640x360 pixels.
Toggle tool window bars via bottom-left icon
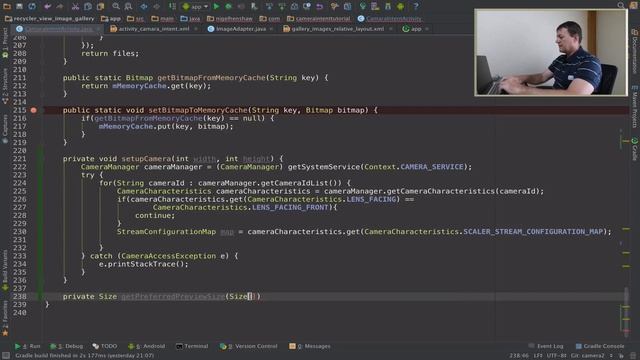tap(6, 356)
